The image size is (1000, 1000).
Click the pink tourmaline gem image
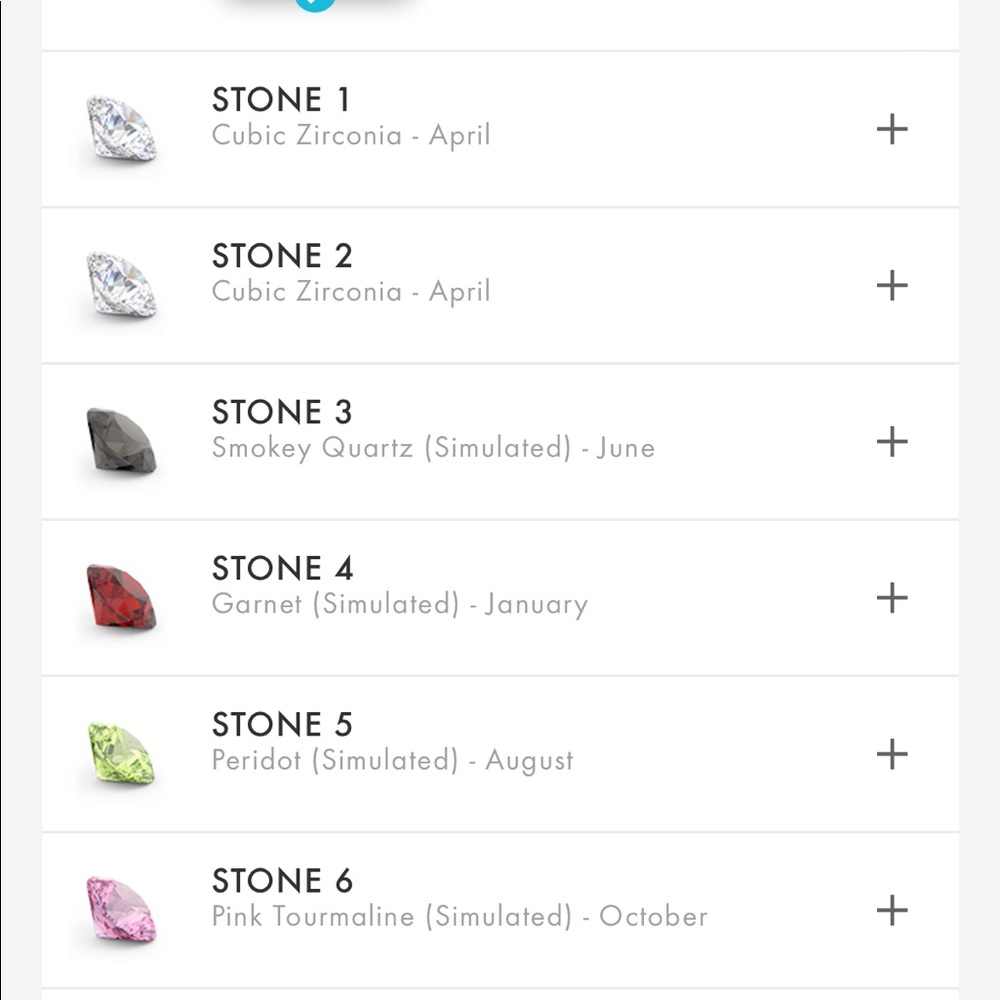(121, 909)
